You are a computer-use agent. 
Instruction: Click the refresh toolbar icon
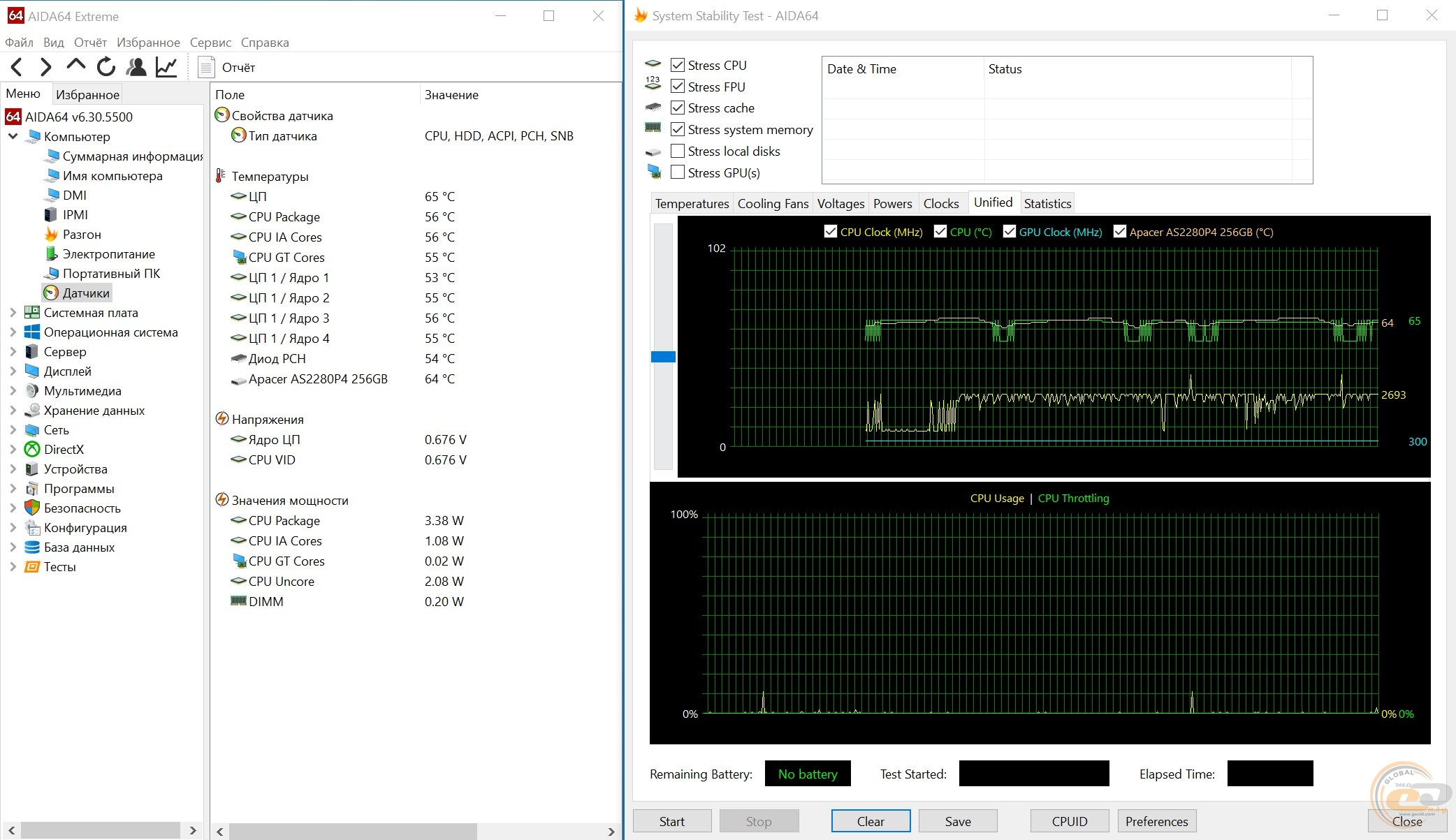[106, 67]
